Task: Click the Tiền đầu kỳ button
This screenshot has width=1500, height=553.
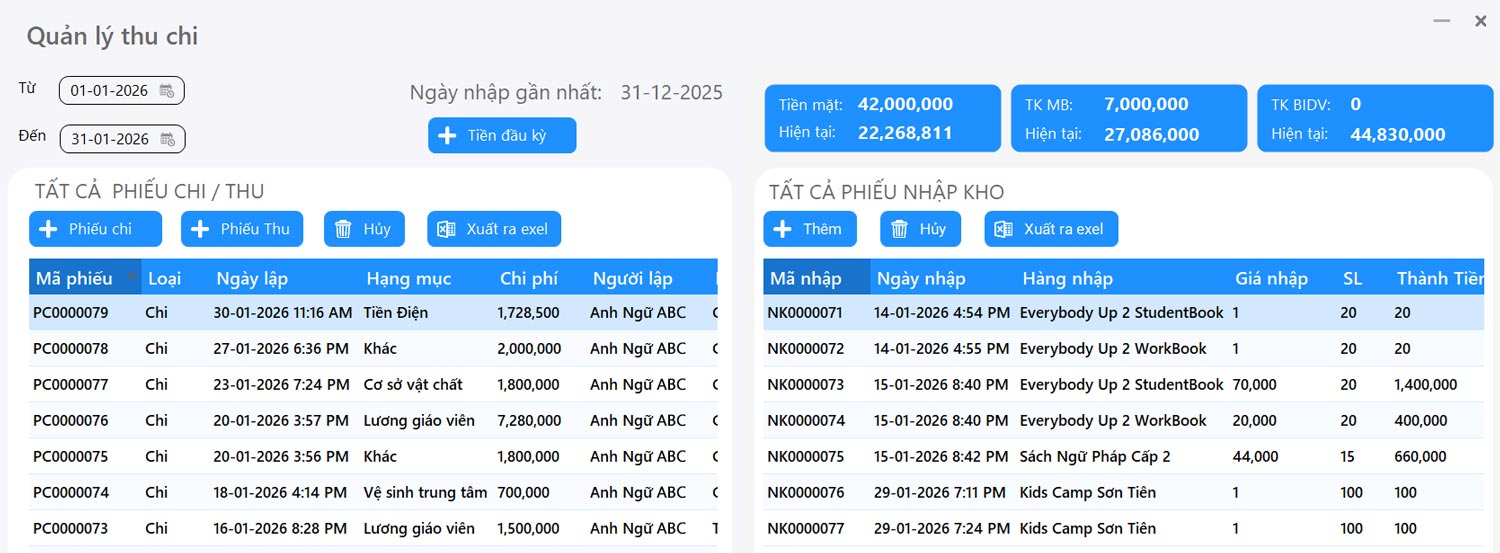Action: [502, 135]
